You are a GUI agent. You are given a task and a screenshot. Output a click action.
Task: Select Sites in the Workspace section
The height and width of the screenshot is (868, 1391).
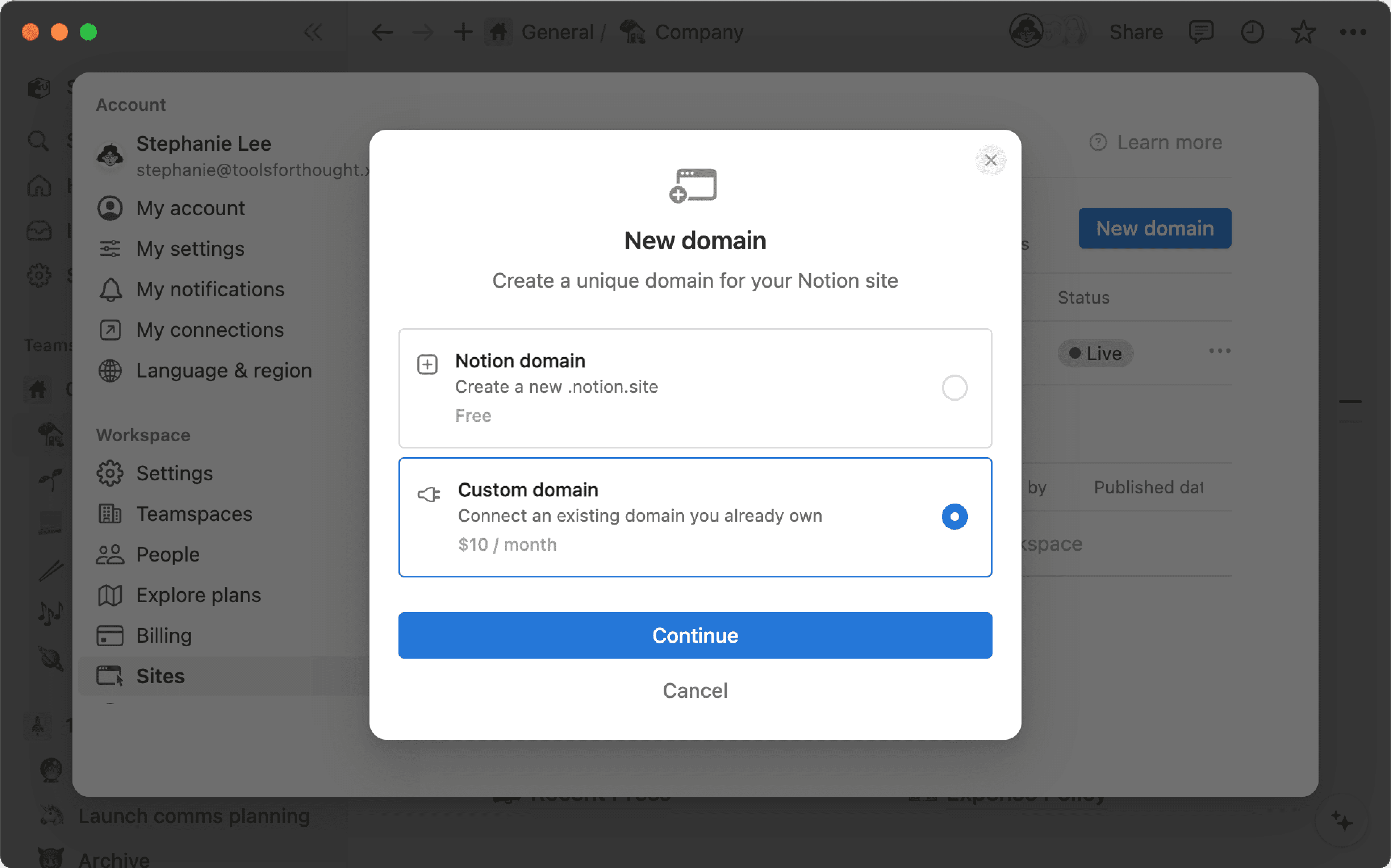160,676
